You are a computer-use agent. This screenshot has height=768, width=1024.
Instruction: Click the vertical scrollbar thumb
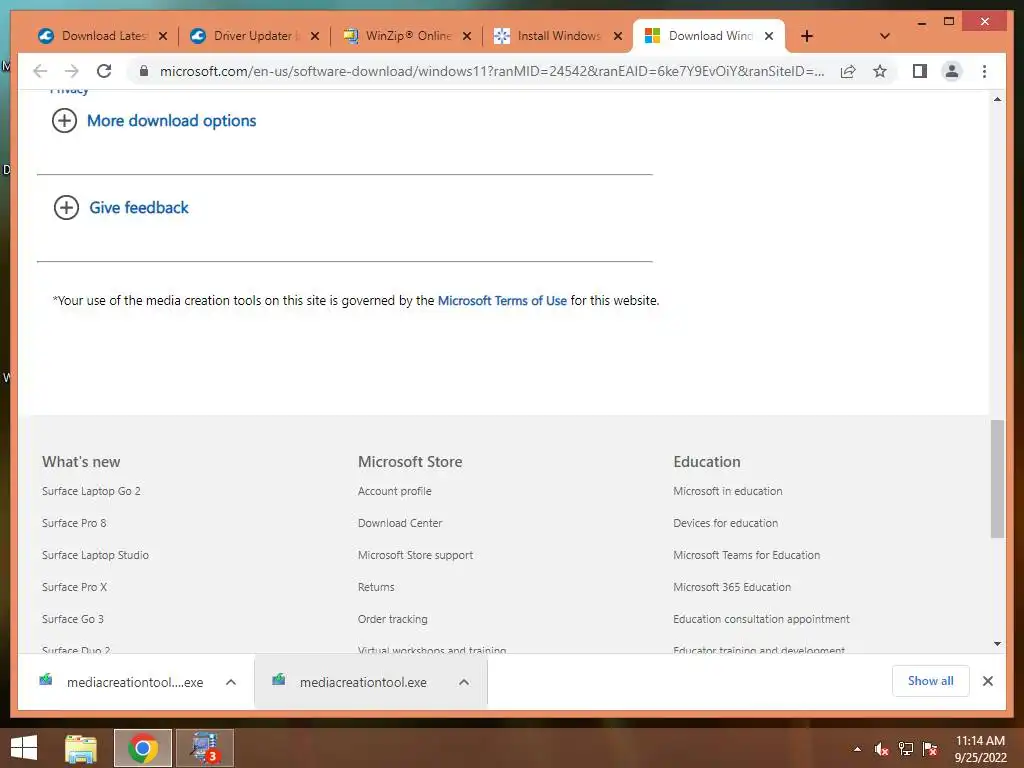point(997,479)
